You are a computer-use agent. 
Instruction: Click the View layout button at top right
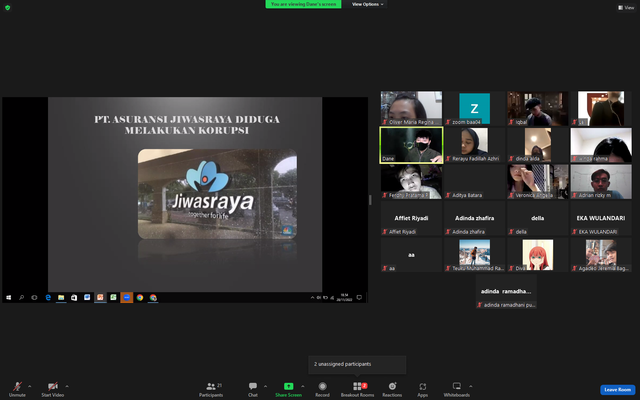pyautogui.click(x=626, y=7)
